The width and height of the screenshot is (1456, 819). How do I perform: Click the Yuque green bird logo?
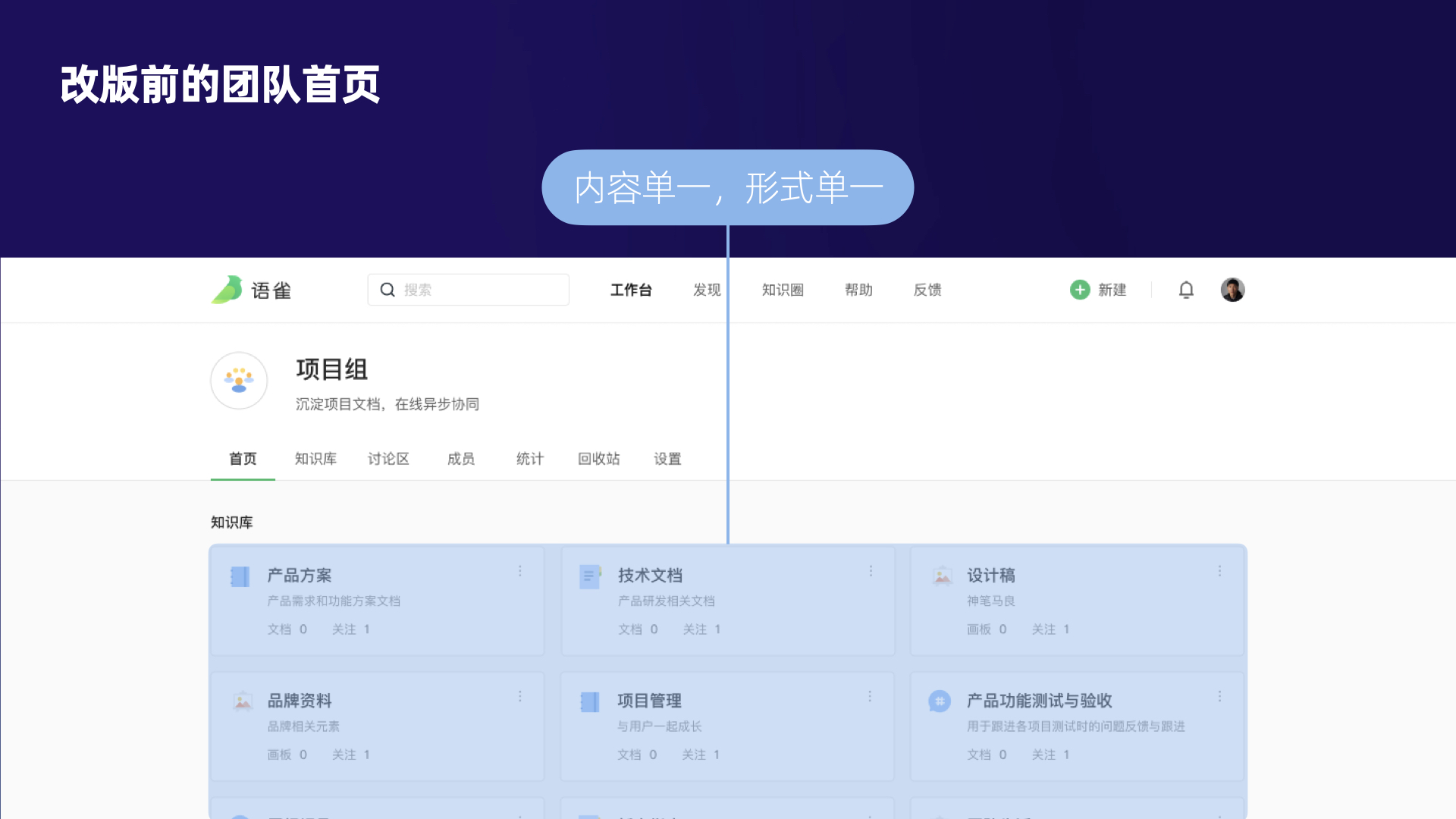tap(227, 290)
